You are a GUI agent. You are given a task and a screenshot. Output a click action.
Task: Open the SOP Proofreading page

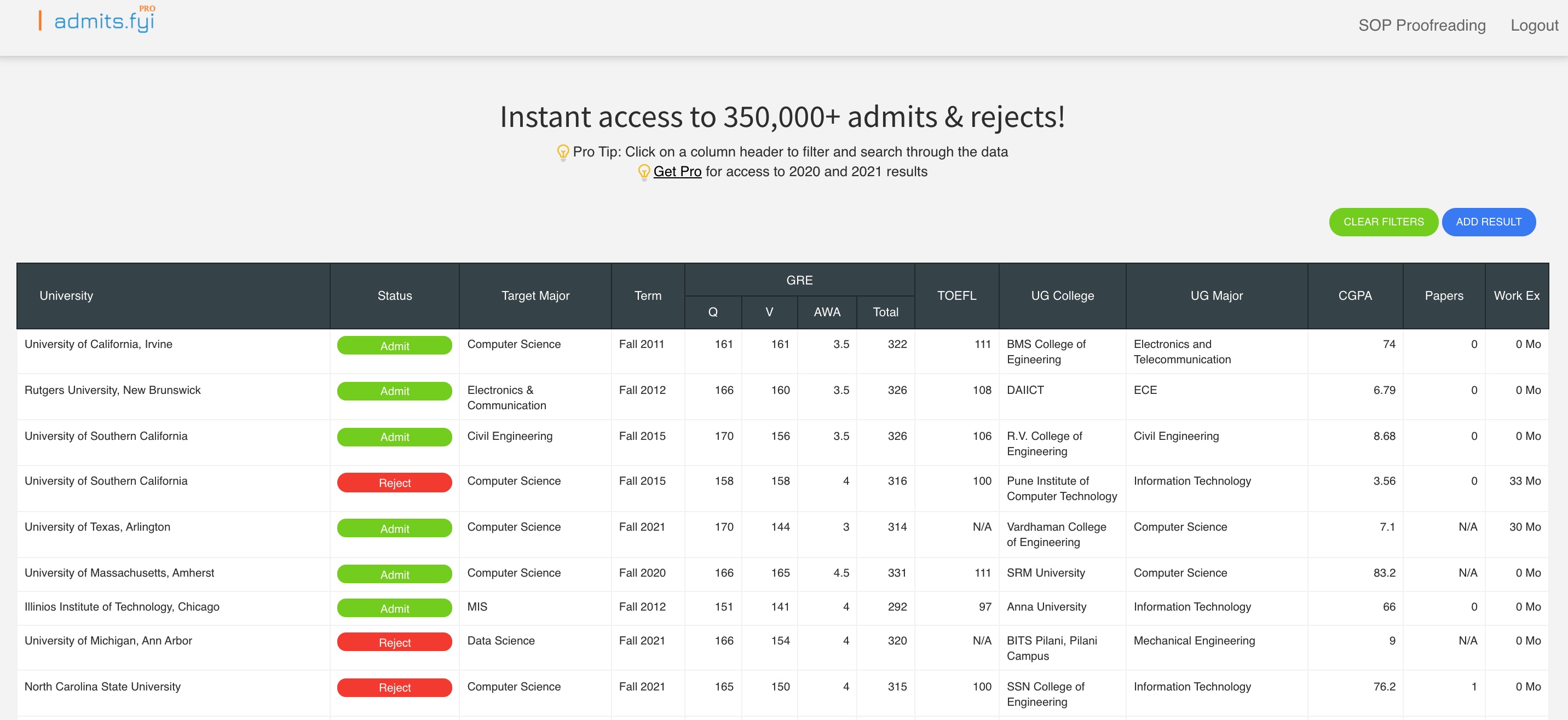1422,26
